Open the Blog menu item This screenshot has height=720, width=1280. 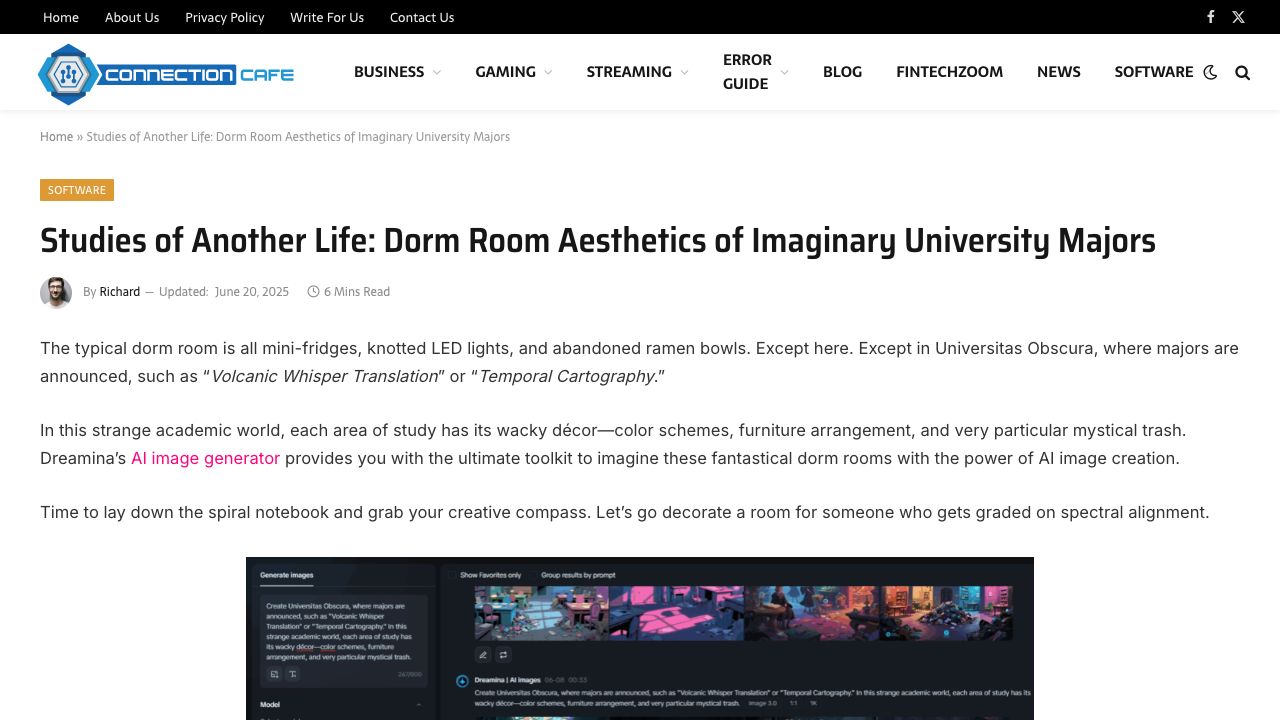[x=842, y=72]
